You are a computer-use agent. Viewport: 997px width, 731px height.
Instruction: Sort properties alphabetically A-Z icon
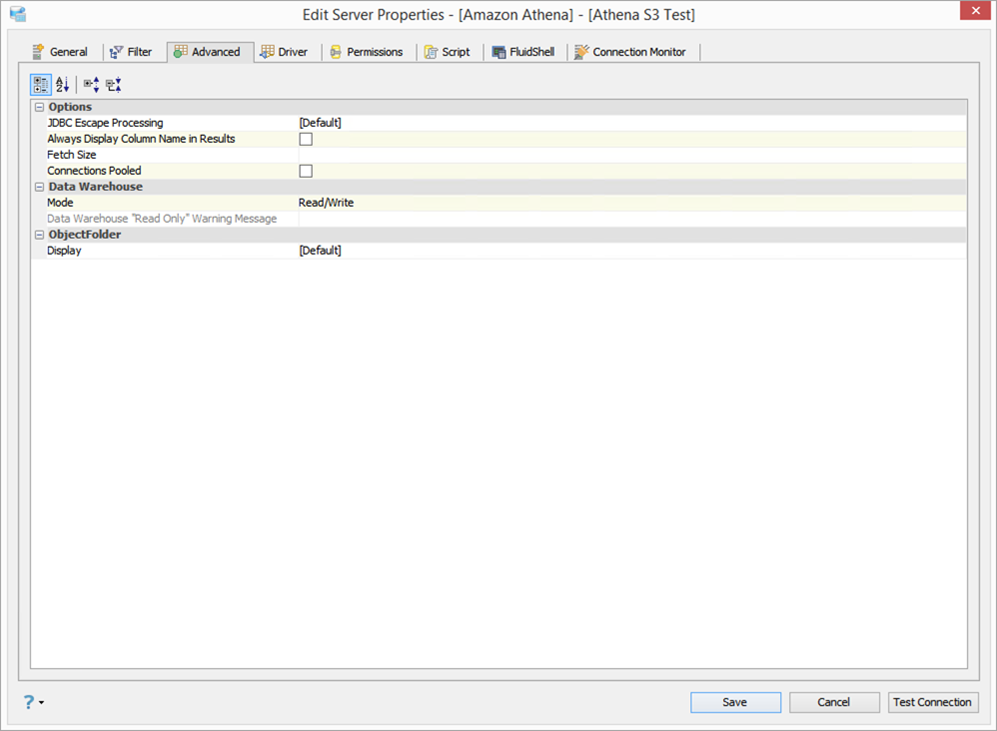[62, 85]
